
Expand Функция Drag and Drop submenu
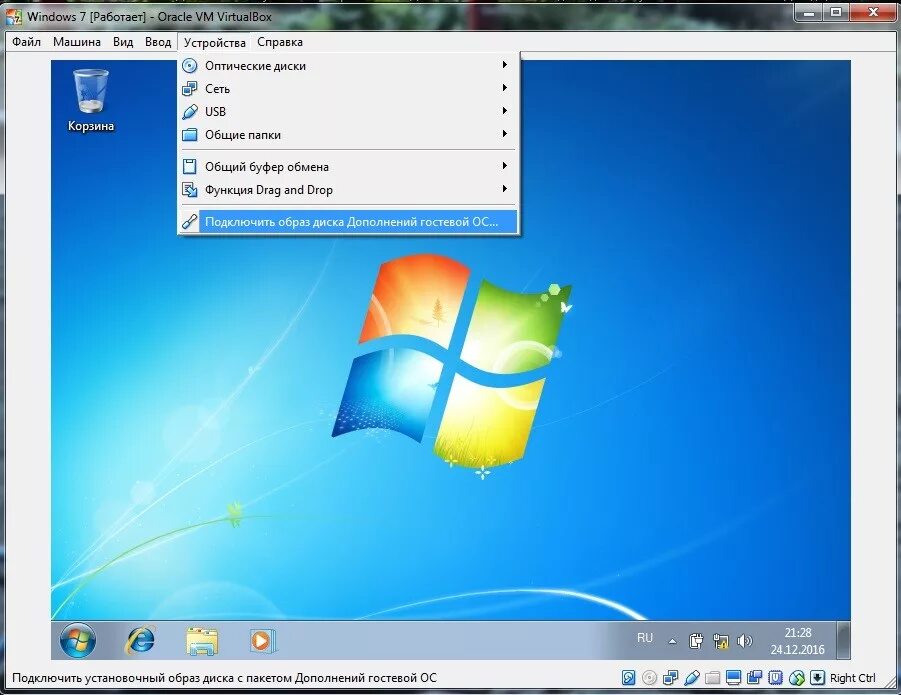[349, 190]
